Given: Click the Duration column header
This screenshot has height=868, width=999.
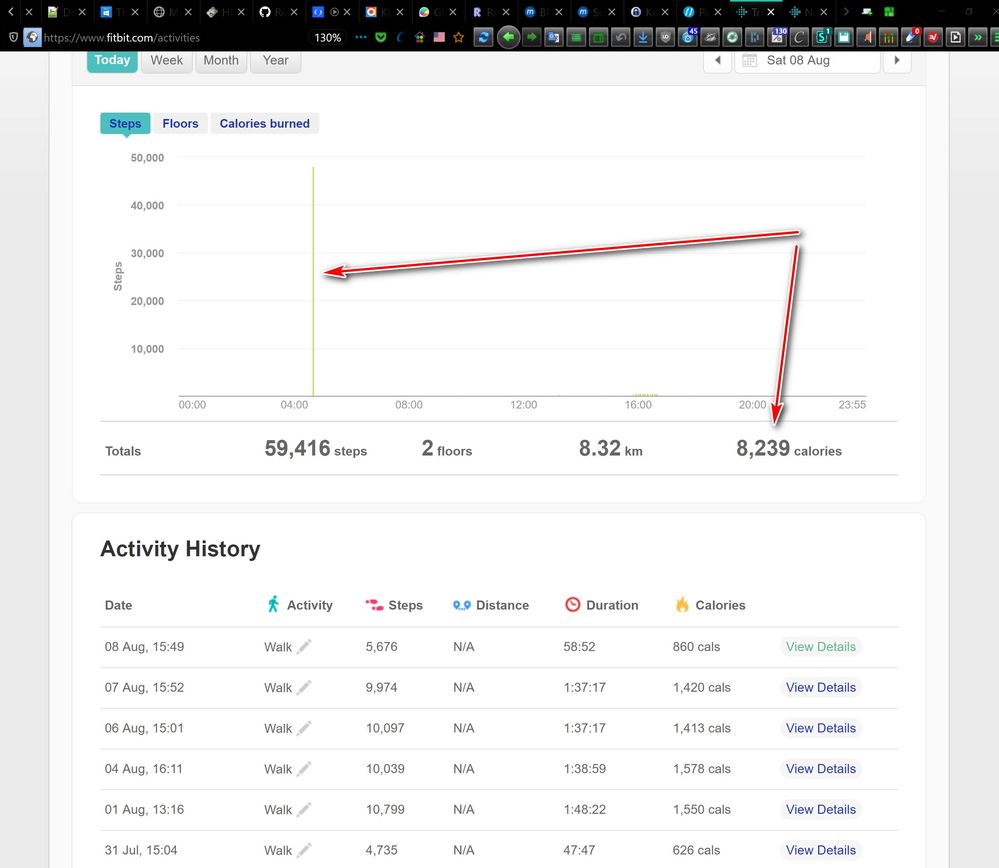Looking at the screenshot, I should tap(601, 605).
